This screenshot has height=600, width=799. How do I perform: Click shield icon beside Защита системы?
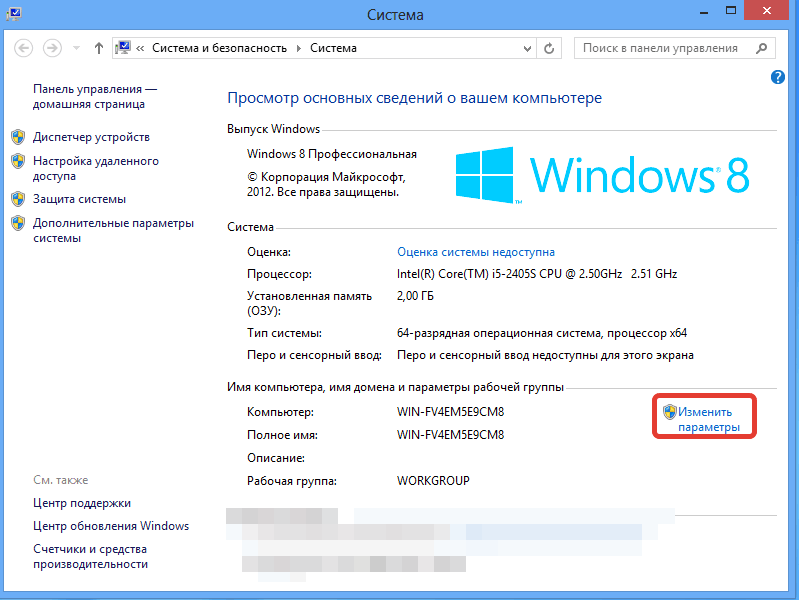pyautogui.click(x=18, y=199)
